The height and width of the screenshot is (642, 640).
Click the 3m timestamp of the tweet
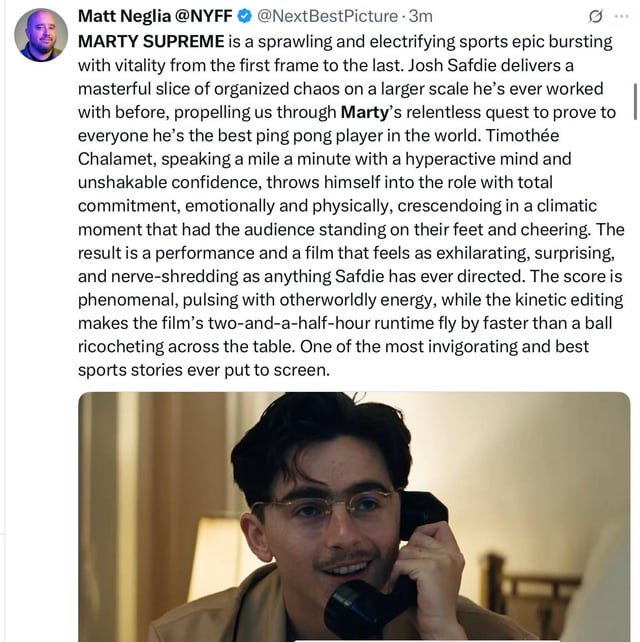coord(421,16)
